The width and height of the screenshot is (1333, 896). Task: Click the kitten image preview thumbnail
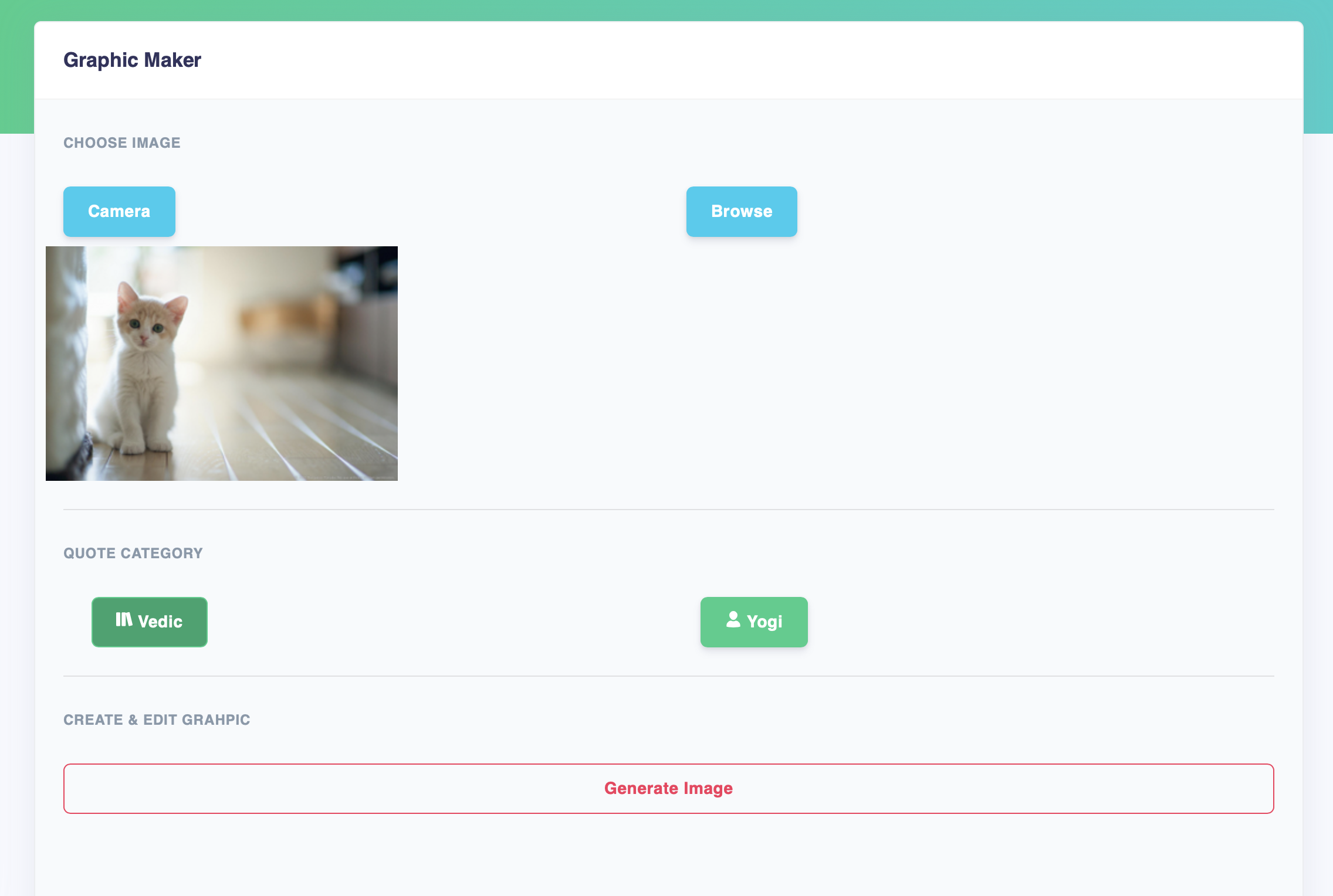222,364
